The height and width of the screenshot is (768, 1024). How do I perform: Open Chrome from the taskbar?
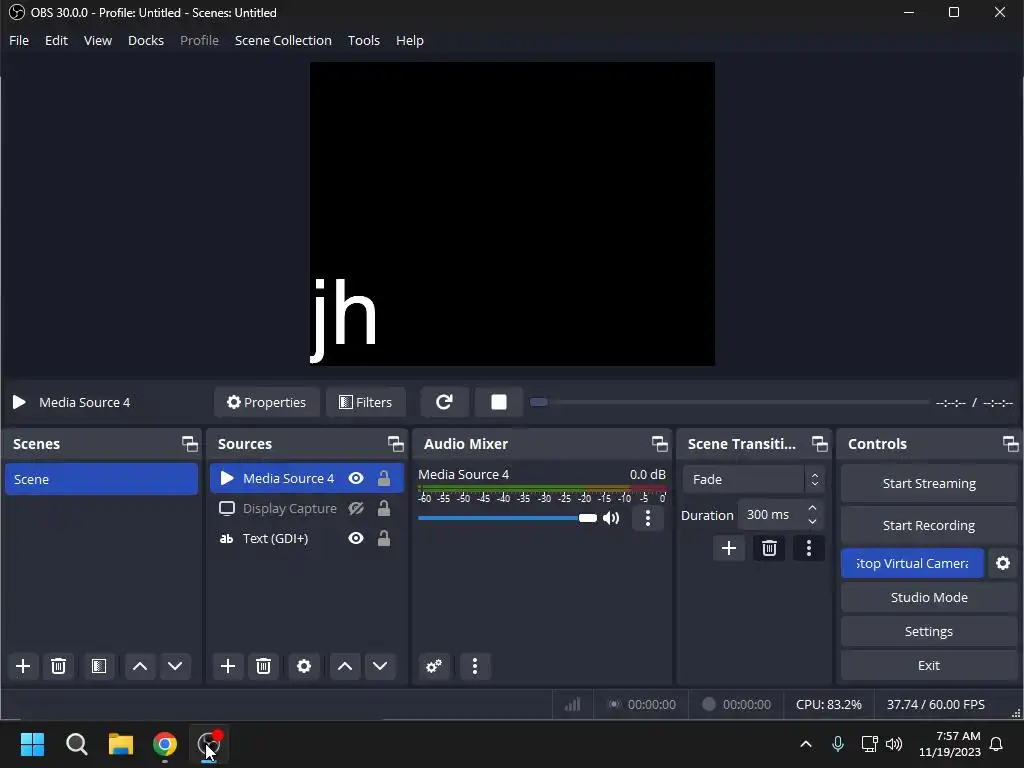point(165,744)
